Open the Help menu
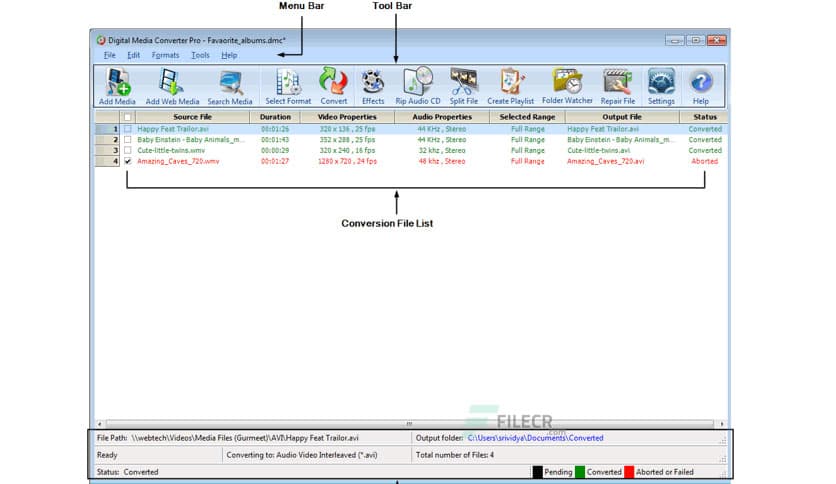 229,55
